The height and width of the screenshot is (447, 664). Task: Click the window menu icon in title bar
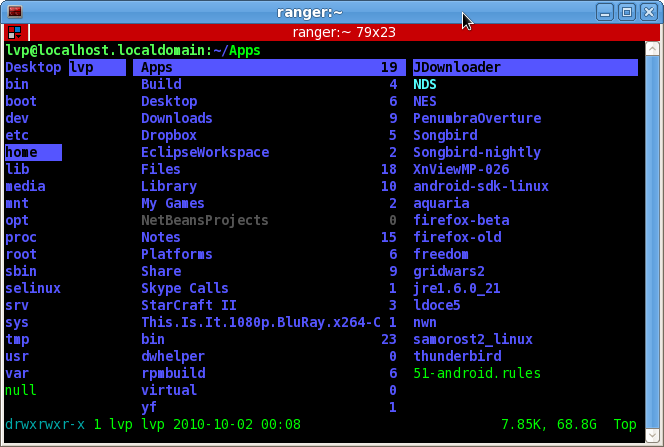pos(14,12)
